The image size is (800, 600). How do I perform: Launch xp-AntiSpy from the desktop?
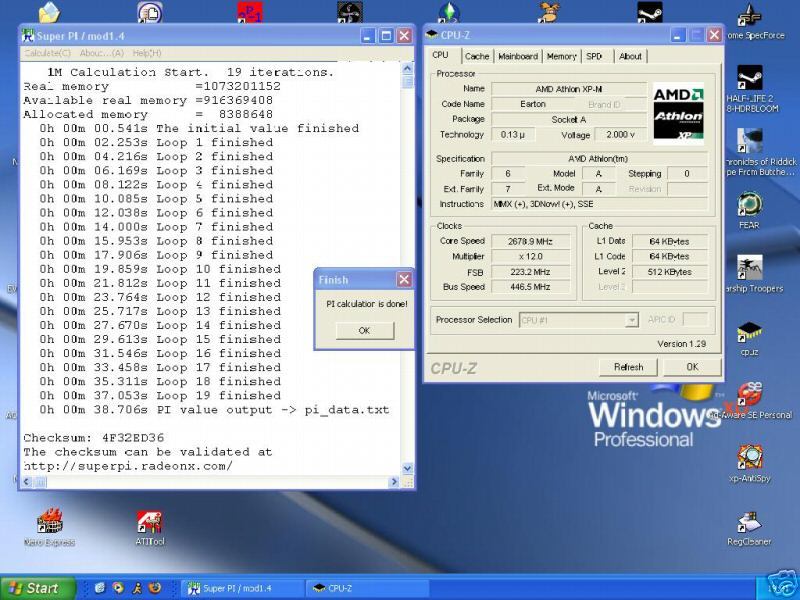pyautogui.click(x=749, y=463)
